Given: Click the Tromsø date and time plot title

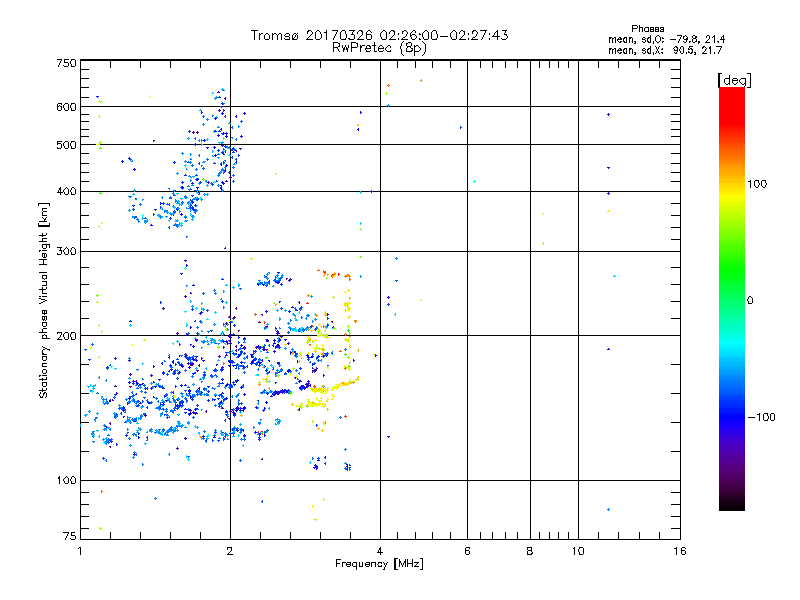Looking at the screenshot, I should (379, 35).
